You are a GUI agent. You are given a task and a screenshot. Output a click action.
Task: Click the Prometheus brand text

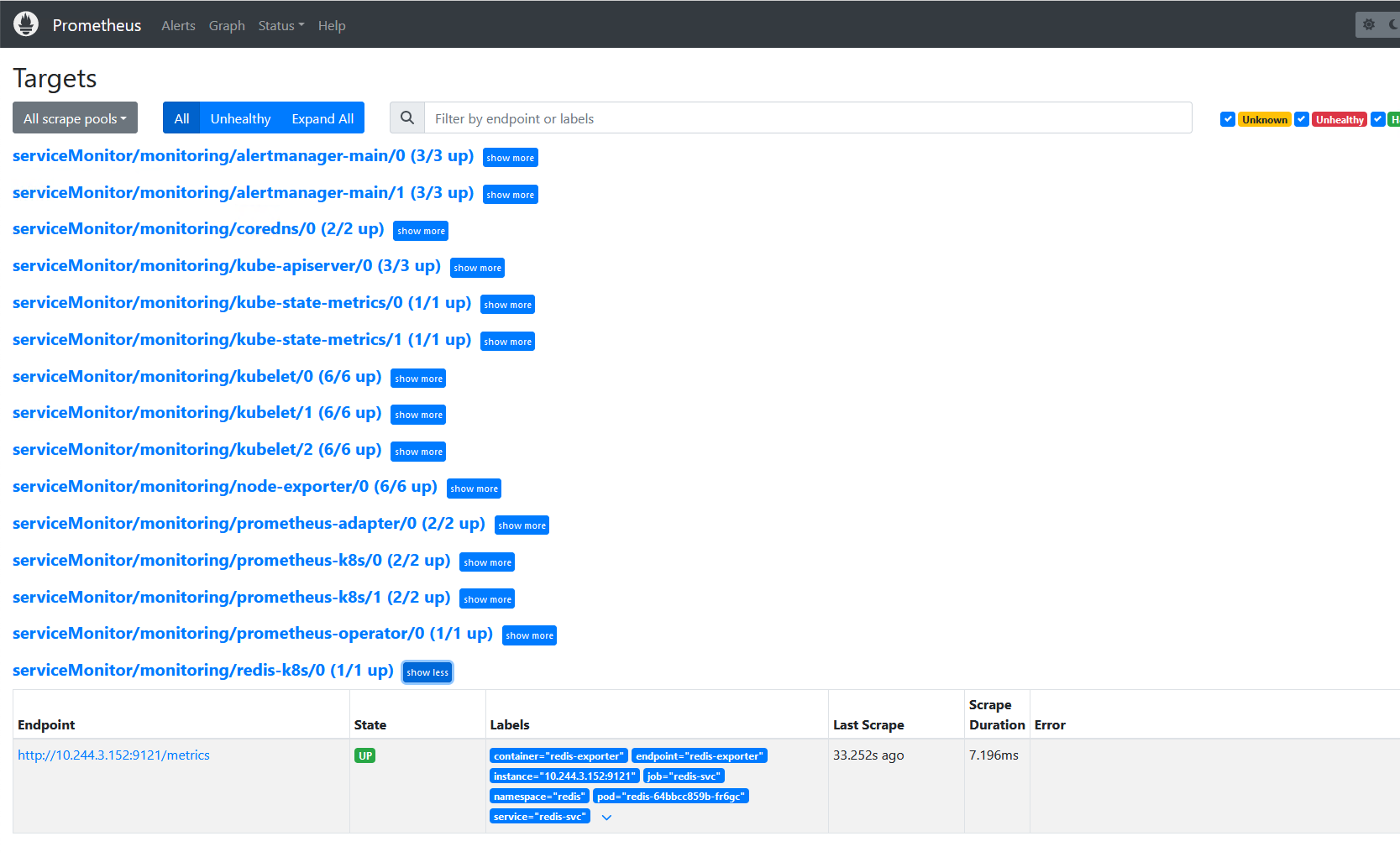97,25
